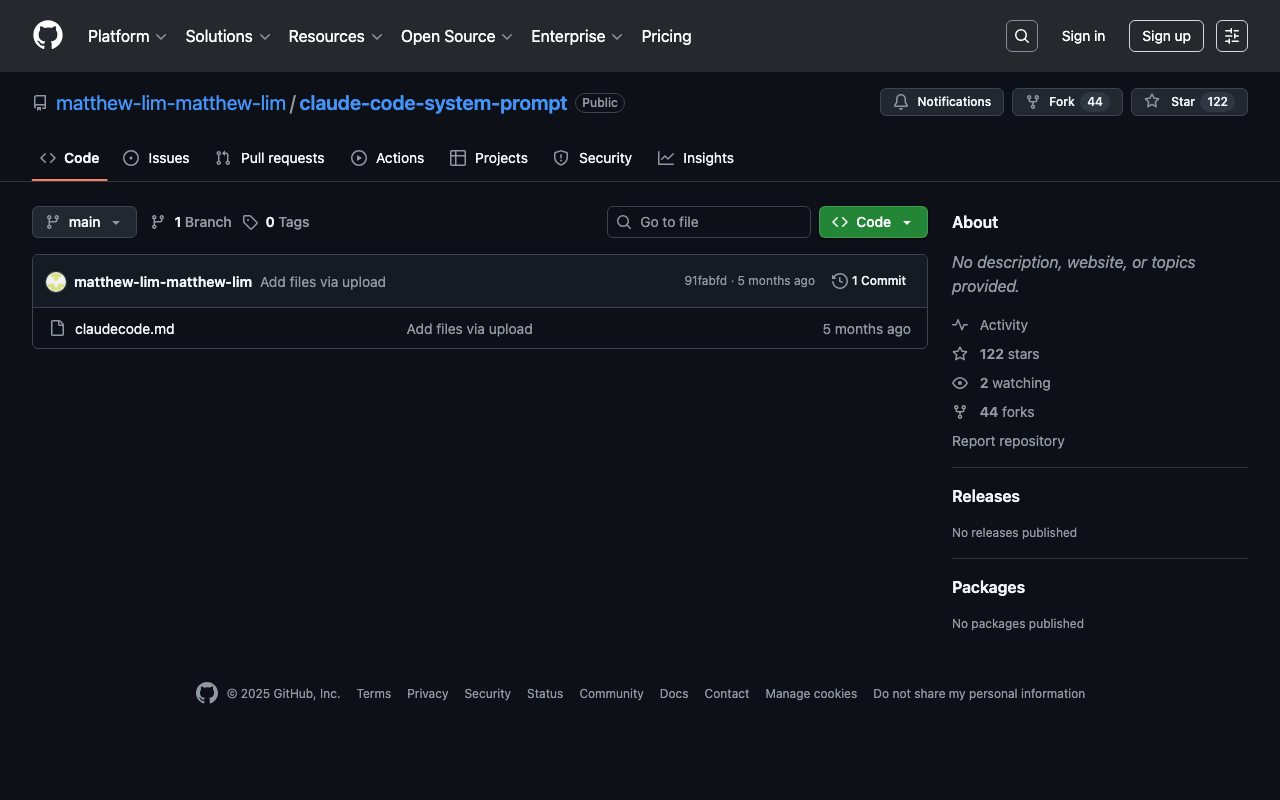Click the user avatar beside latest commit
Image resolution: width=1280 pixels, height=800 pixels.
click(56, 282)
